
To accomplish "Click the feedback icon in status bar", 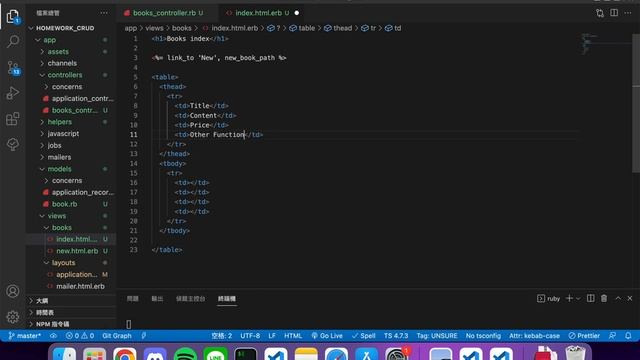I will pyautogui.click(x=612, y=336).
